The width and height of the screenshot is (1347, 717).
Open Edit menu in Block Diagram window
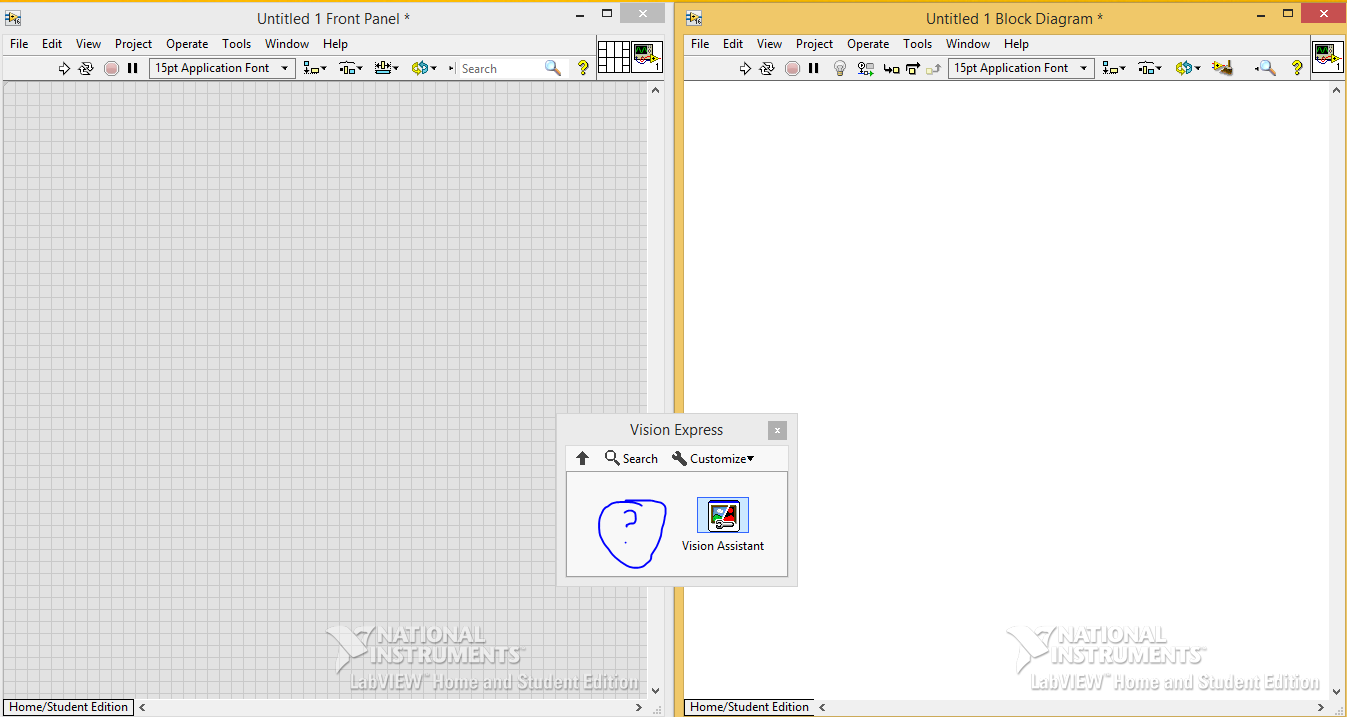pos(733,44)
